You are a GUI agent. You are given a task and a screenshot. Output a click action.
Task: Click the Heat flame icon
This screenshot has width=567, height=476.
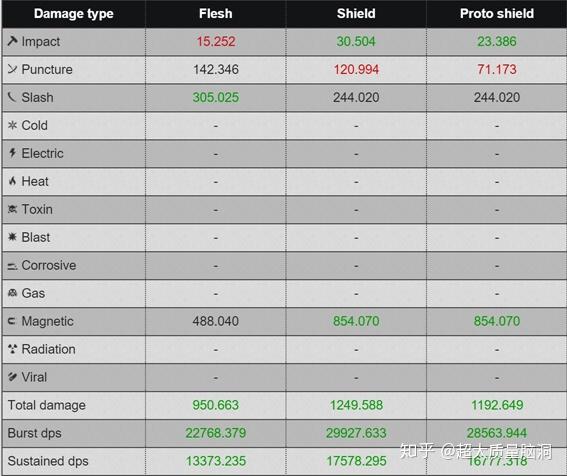[12, 181]
